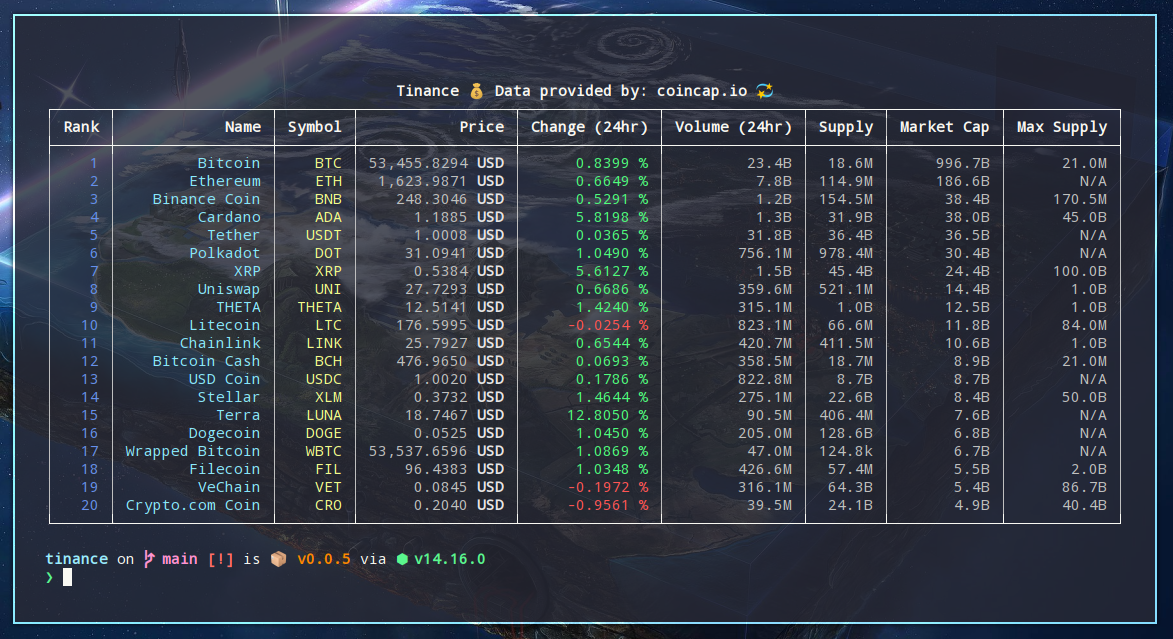Click the red -0.9561 % change value
The width and height of the screenshot is (1173, 639).
607,505
